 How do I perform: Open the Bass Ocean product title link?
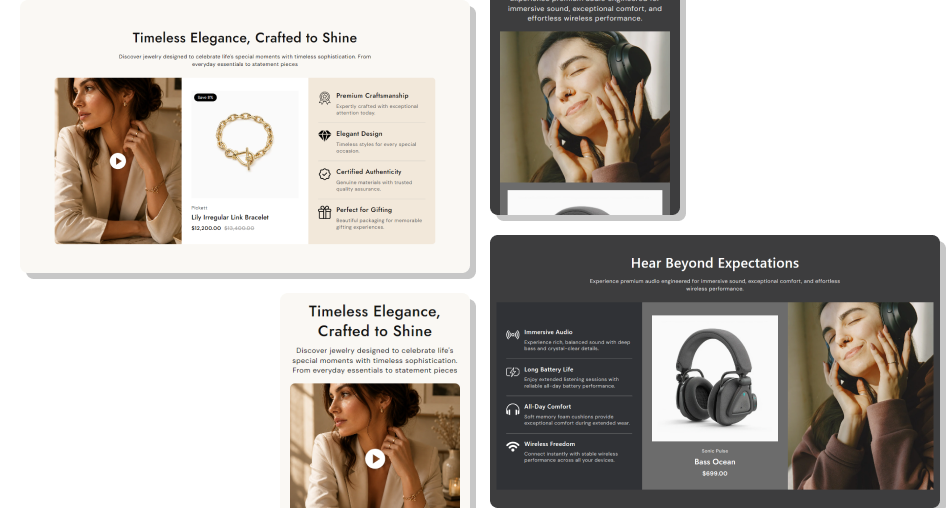[714, 462]
